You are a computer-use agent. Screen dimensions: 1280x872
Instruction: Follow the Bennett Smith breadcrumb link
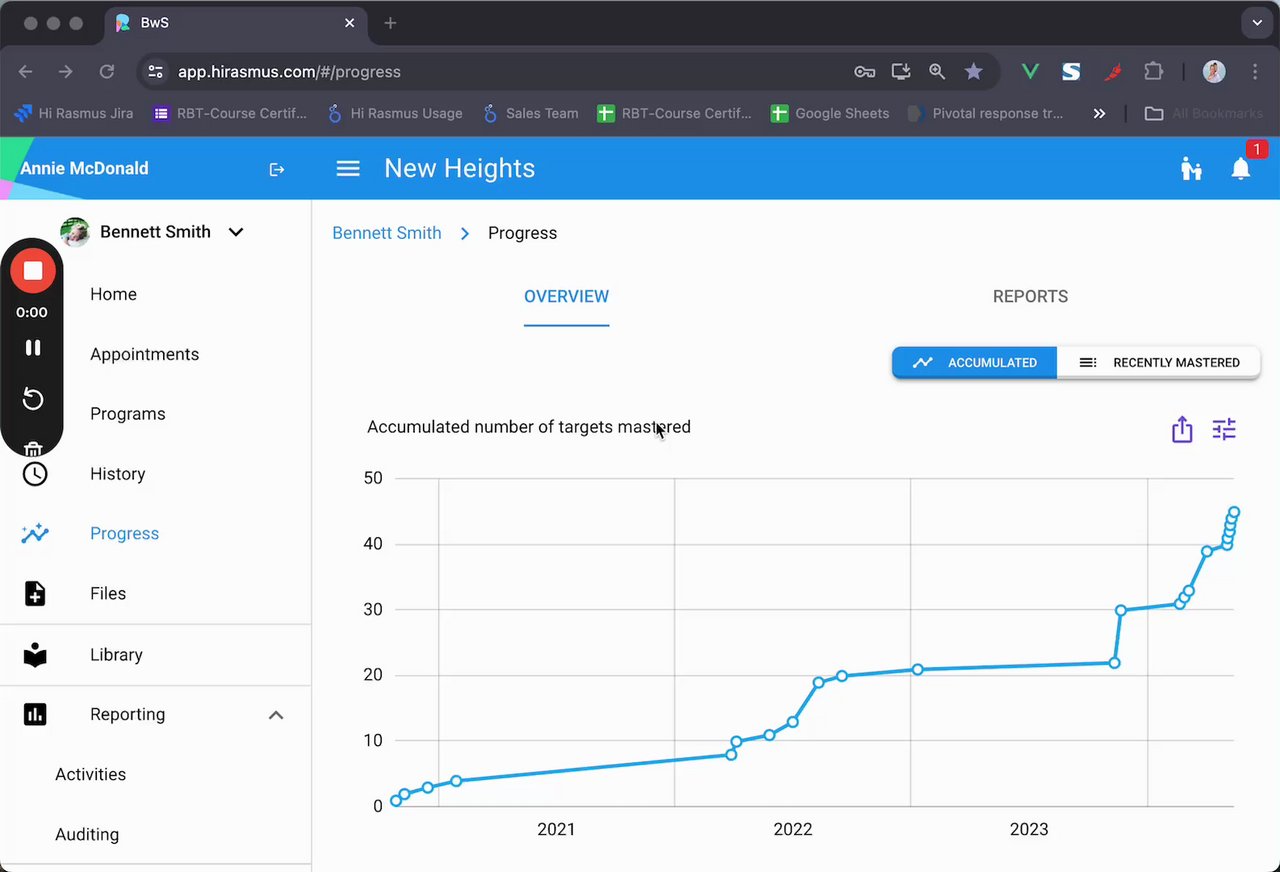click(x=387, y=233)
